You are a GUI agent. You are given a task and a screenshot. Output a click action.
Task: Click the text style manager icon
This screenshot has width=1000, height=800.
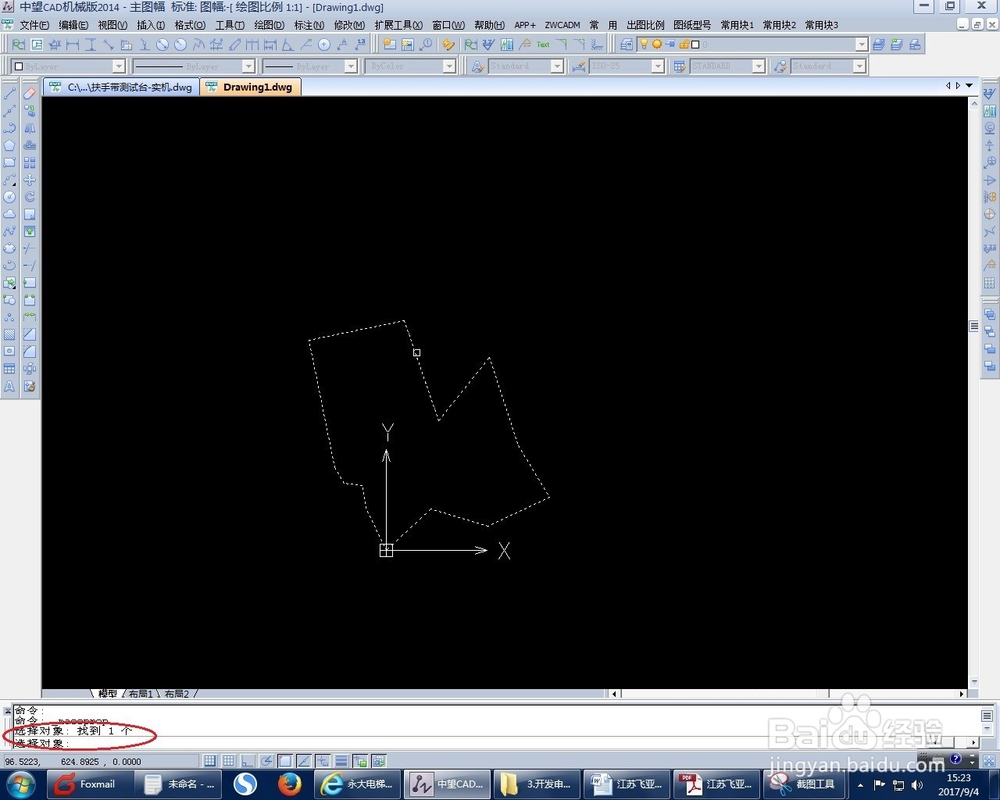point(477,66)
